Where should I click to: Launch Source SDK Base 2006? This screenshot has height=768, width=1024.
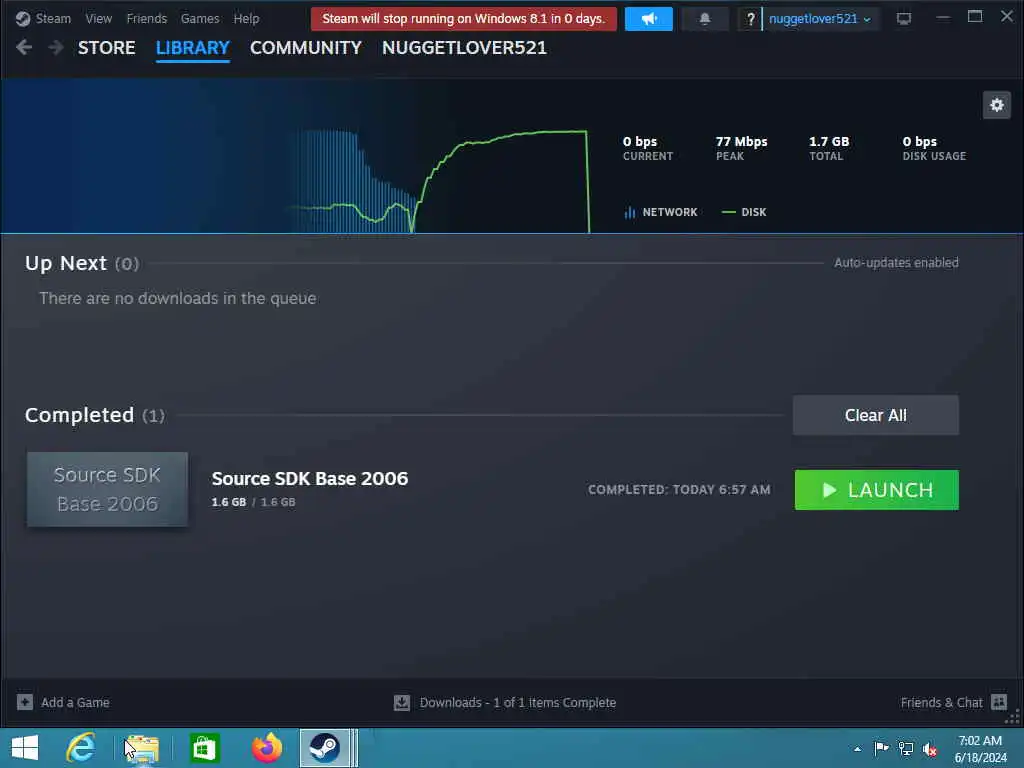click(x=876, y=490)
